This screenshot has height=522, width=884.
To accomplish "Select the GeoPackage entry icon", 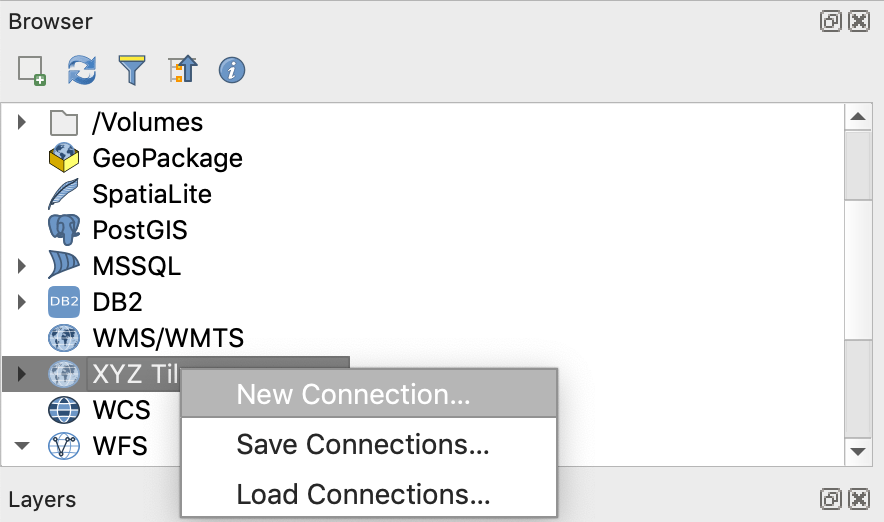I will pos(64,158).
